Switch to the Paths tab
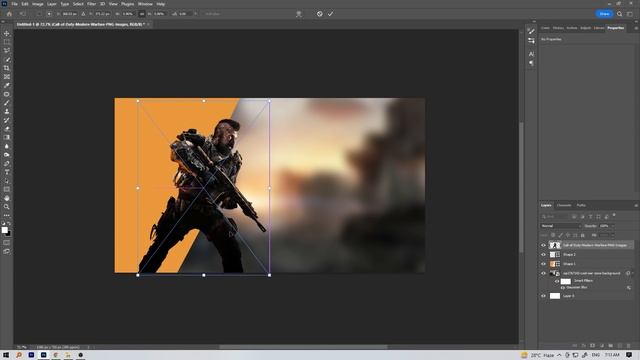The image size is (640, 360). point(581,205)
